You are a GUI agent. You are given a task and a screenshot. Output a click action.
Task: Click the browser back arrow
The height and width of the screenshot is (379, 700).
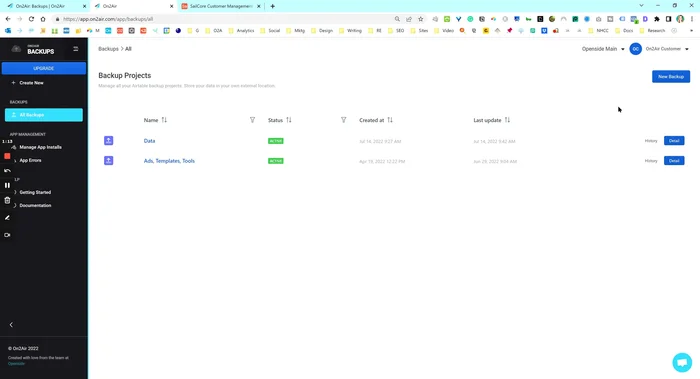[8, 19]
